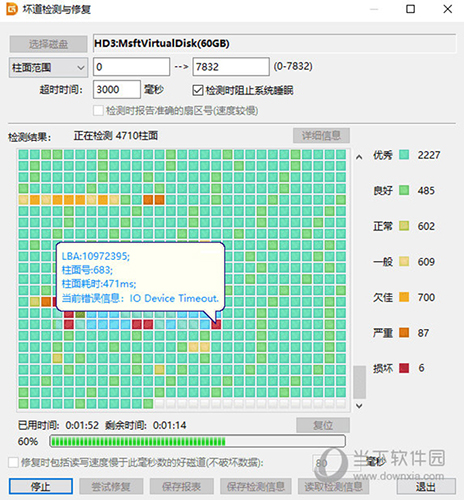Select the 优秀 teal legend swatch
This screenshot has width=464, height=500.
[x=404, y=155]
